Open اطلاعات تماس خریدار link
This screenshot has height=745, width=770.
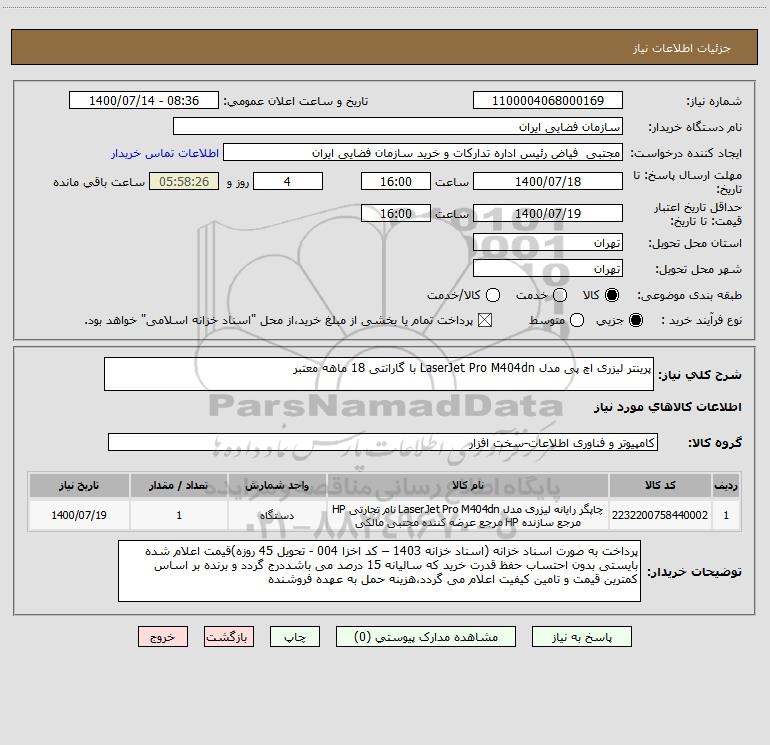coord(165,153)
